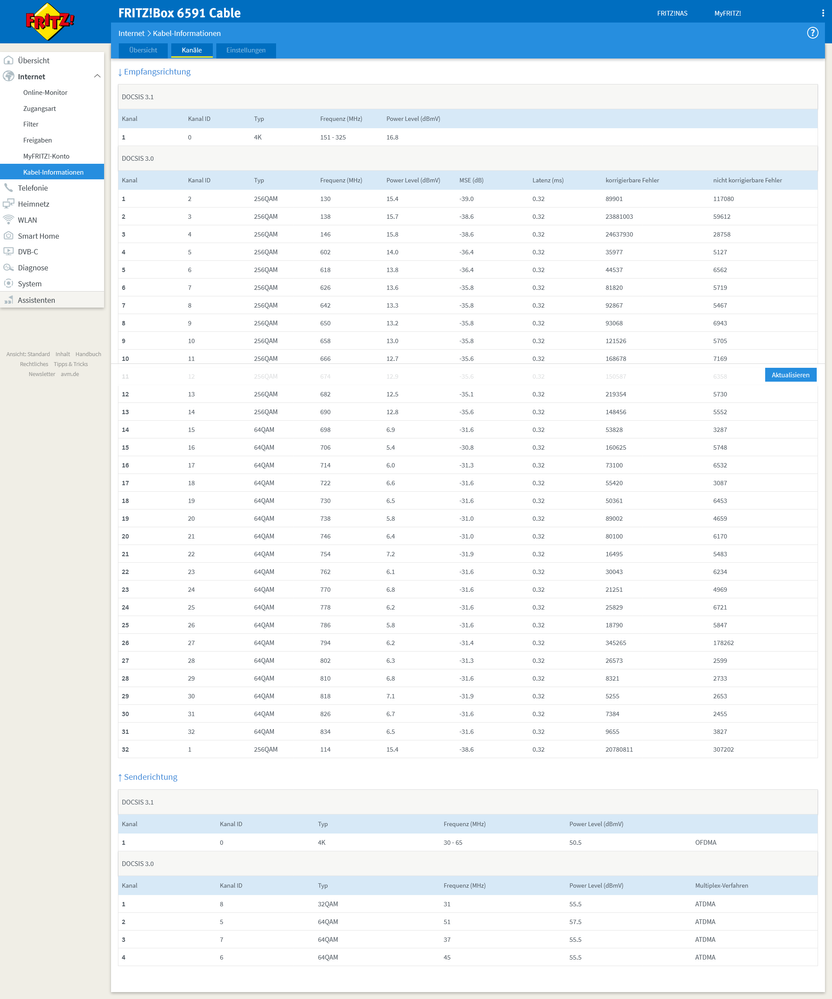The width and height of the screenshot is (832, 999).
Task: Select the Kanäle tab
Action: tap(191, 50)
